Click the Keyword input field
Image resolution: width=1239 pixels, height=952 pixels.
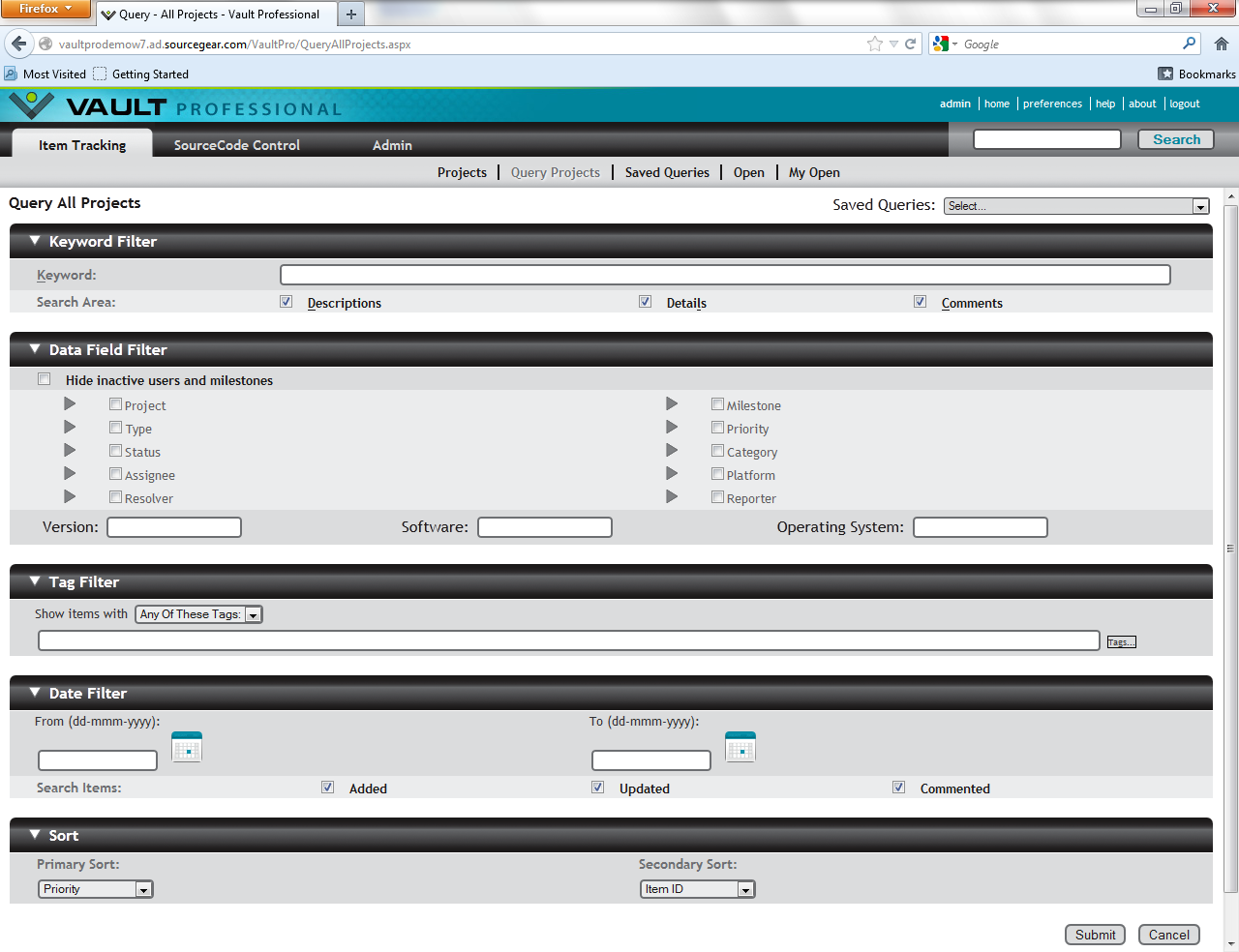tap(725, 275)
